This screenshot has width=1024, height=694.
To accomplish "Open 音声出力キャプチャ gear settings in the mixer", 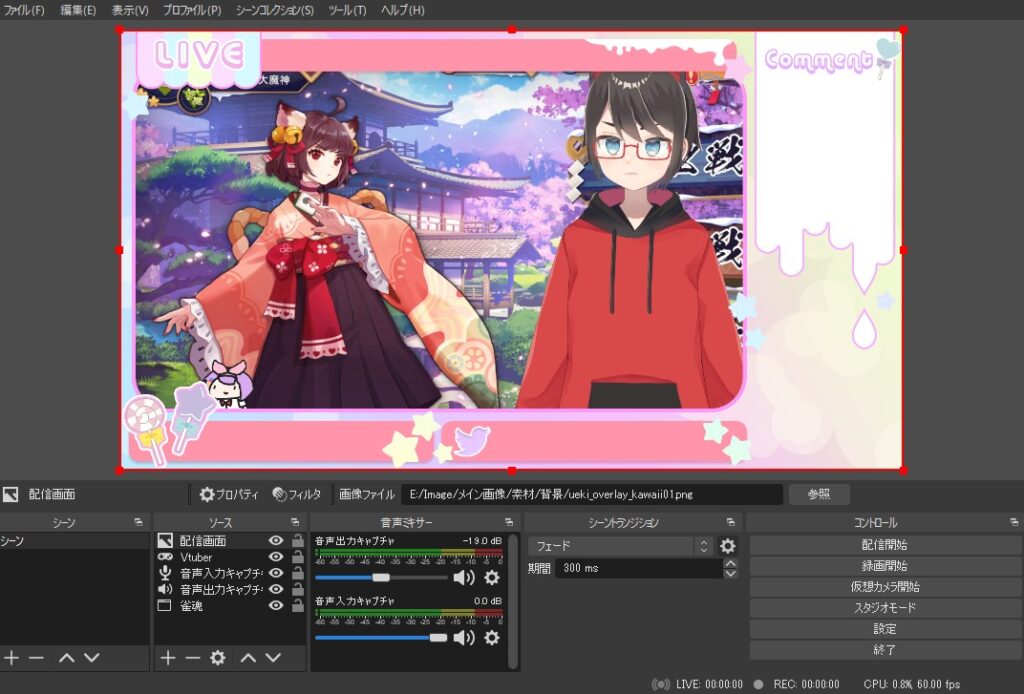I will click(492, 578).
